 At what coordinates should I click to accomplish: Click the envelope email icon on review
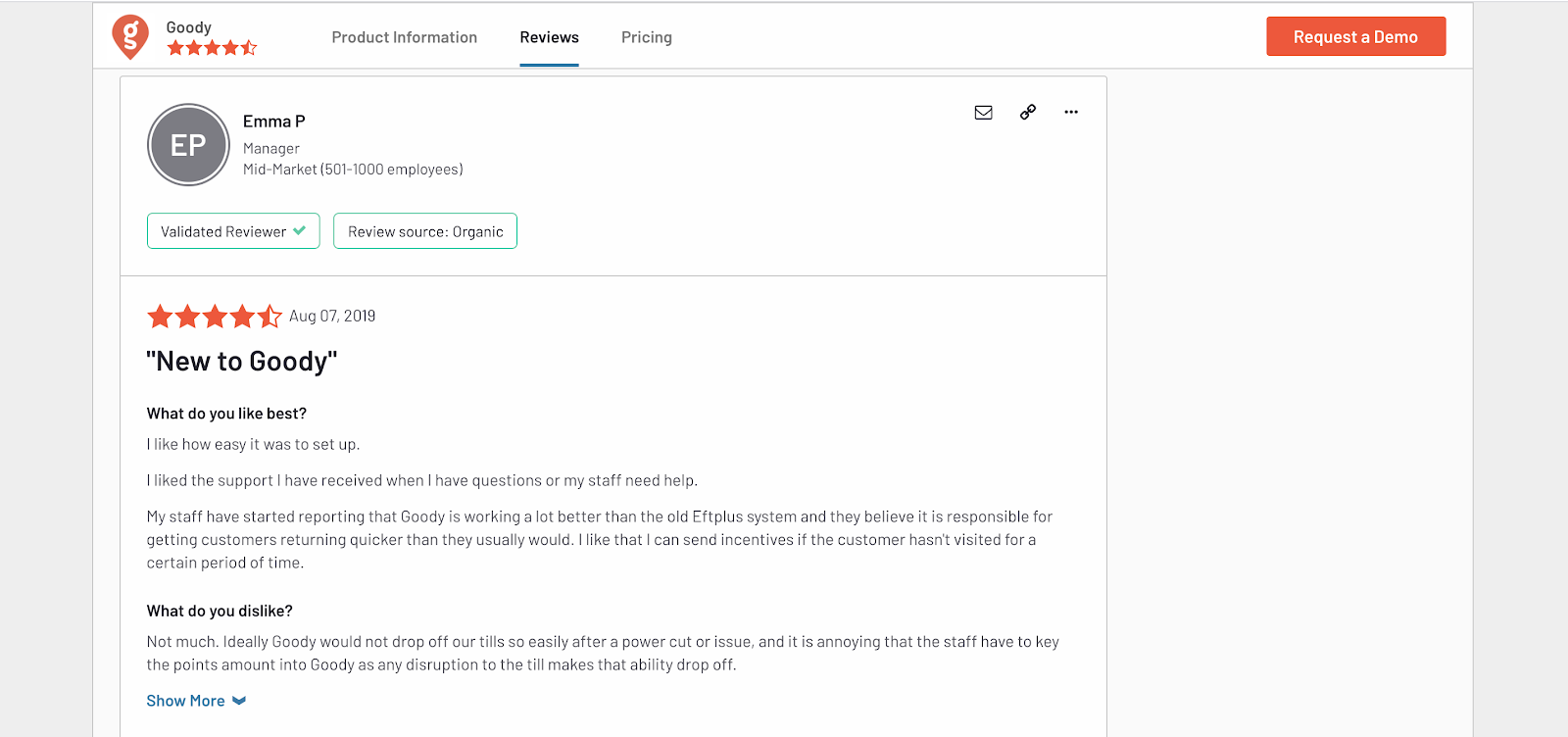point(983,113)
